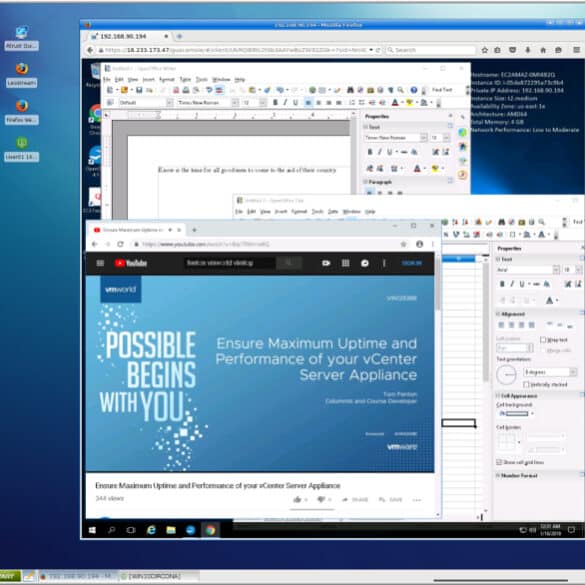Toggle Underline in the Writer formatting toolbar
The image size is (585, 585).
click(295, 102)
